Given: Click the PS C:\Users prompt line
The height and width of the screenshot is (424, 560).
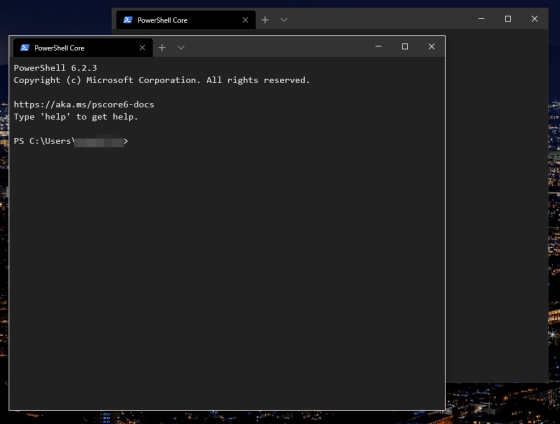Looking at the screenshot, I should (x=71, y=141).
